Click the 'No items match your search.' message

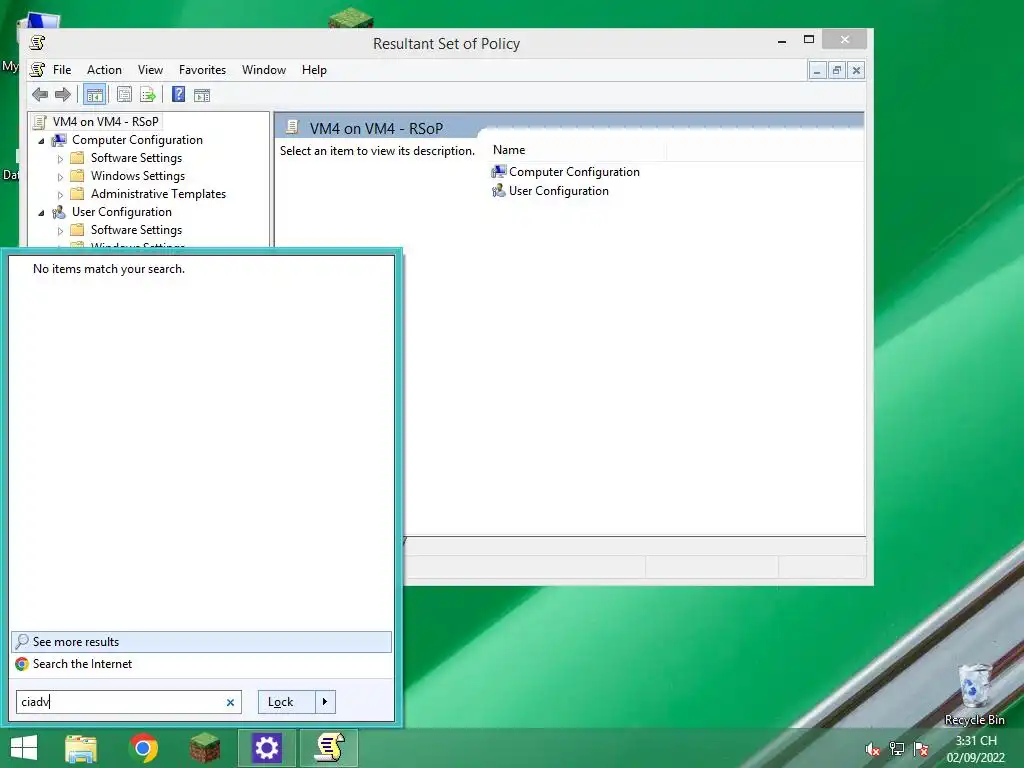tap(109, 269)
